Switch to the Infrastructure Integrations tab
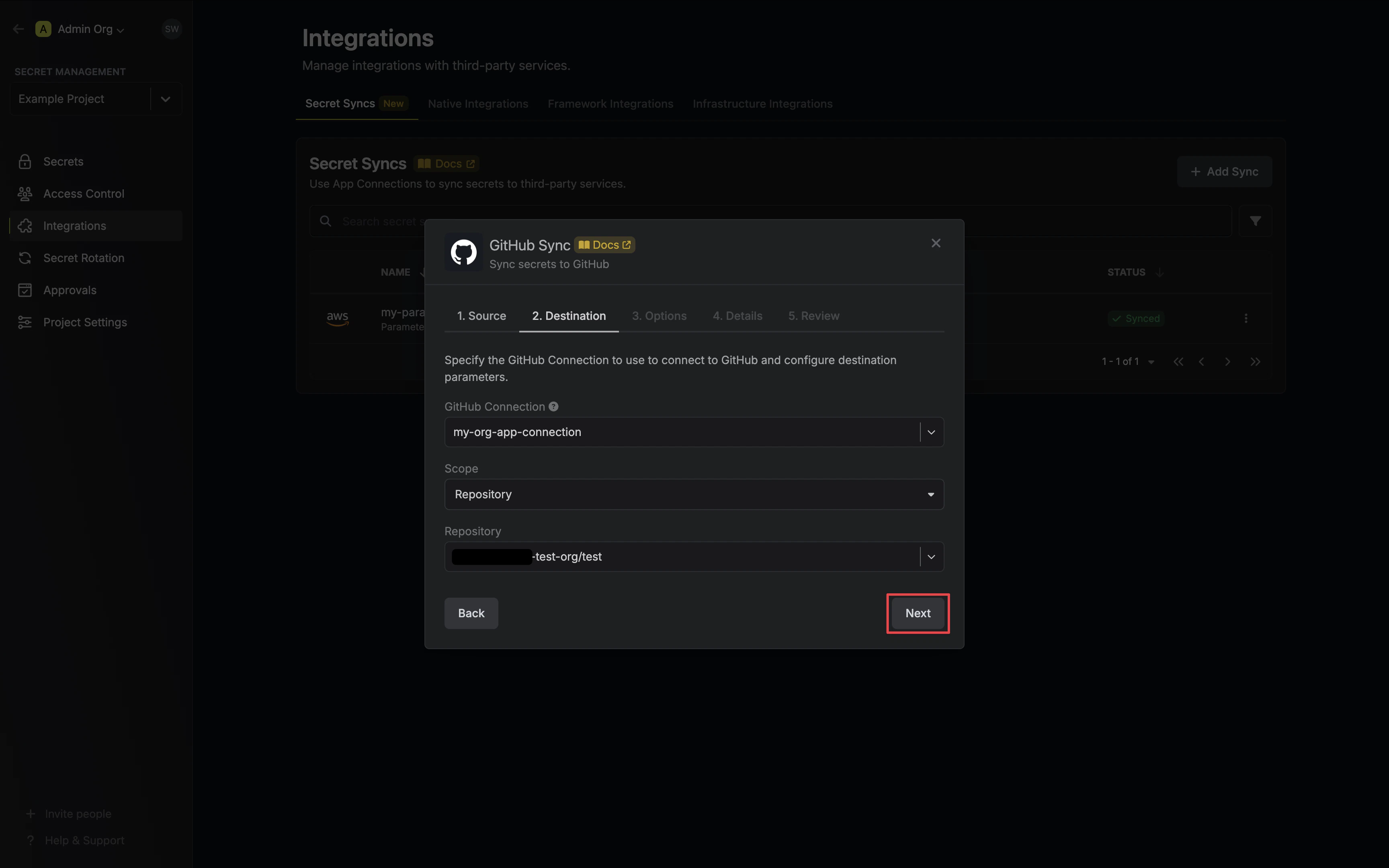The height and width of the screenshot is (868, 1389). click(762, 104)
